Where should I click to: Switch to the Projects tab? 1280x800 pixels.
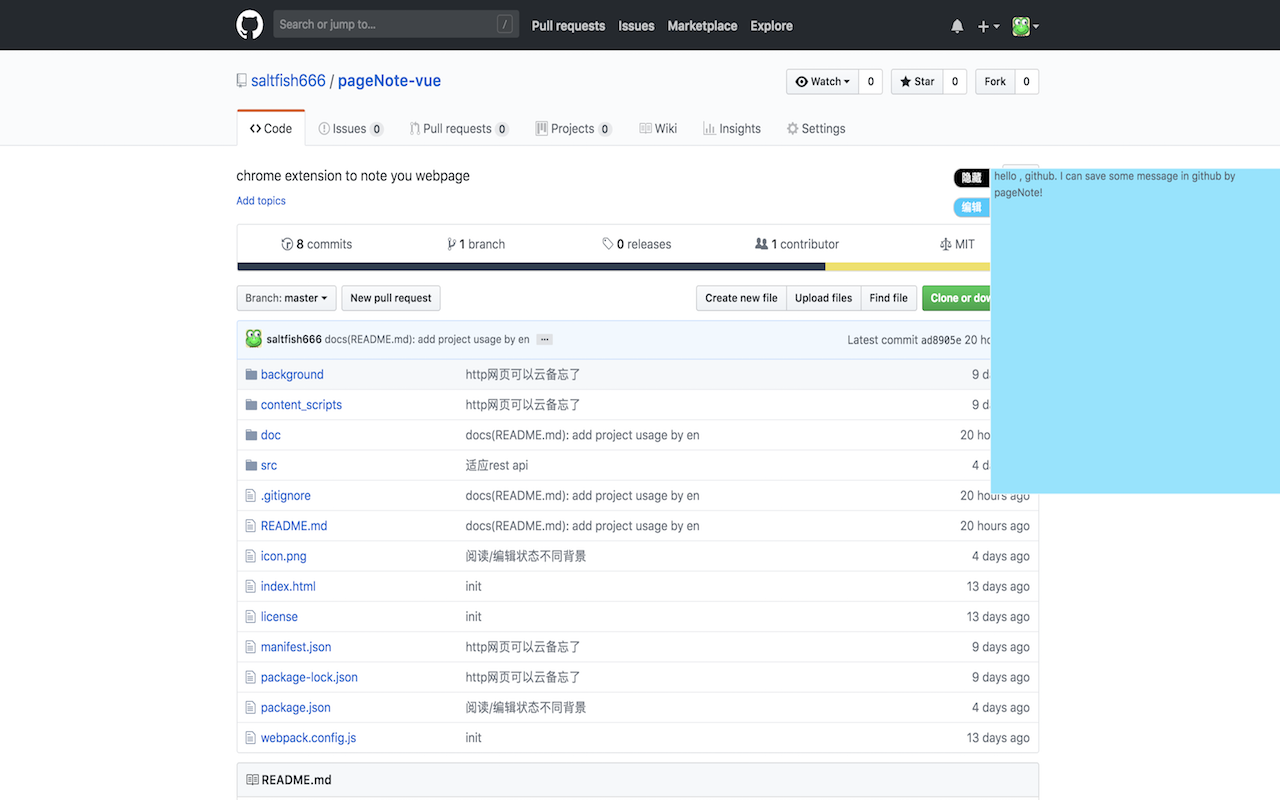point(574,129)
